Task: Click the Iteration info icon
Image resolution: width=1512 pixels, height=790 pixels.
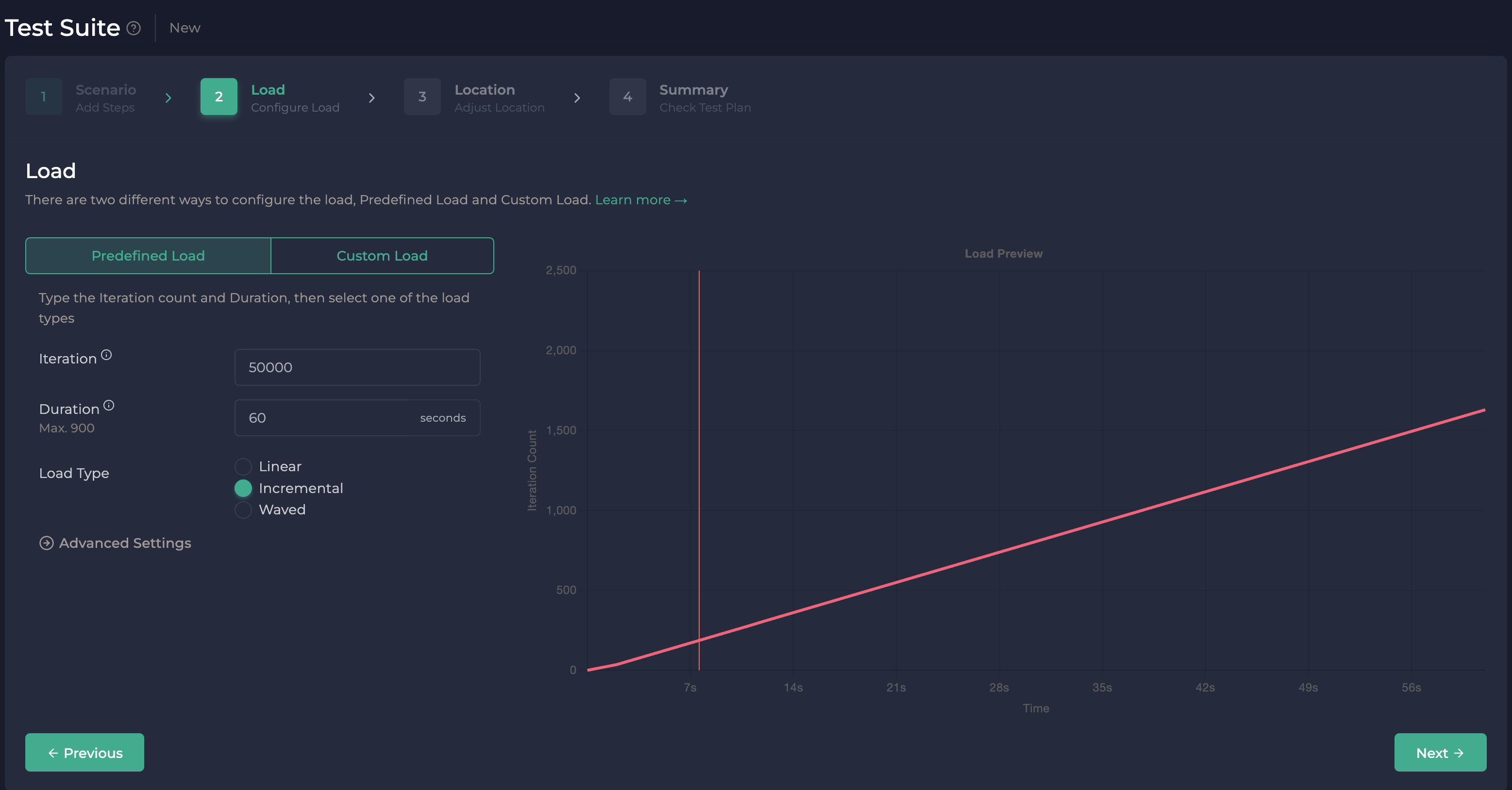Action: click(x=106, y=355)
